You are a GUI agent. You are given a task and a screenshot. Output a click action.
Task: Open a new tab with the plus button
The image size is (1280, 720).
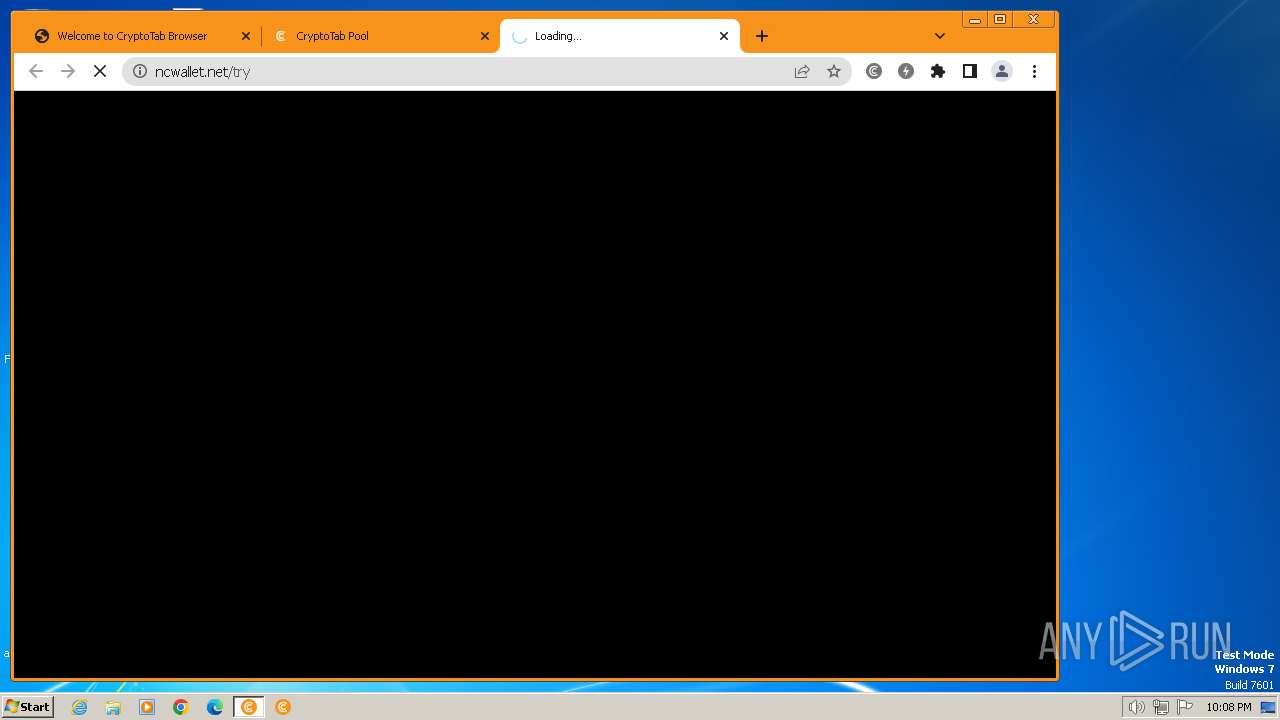[762, 36]
